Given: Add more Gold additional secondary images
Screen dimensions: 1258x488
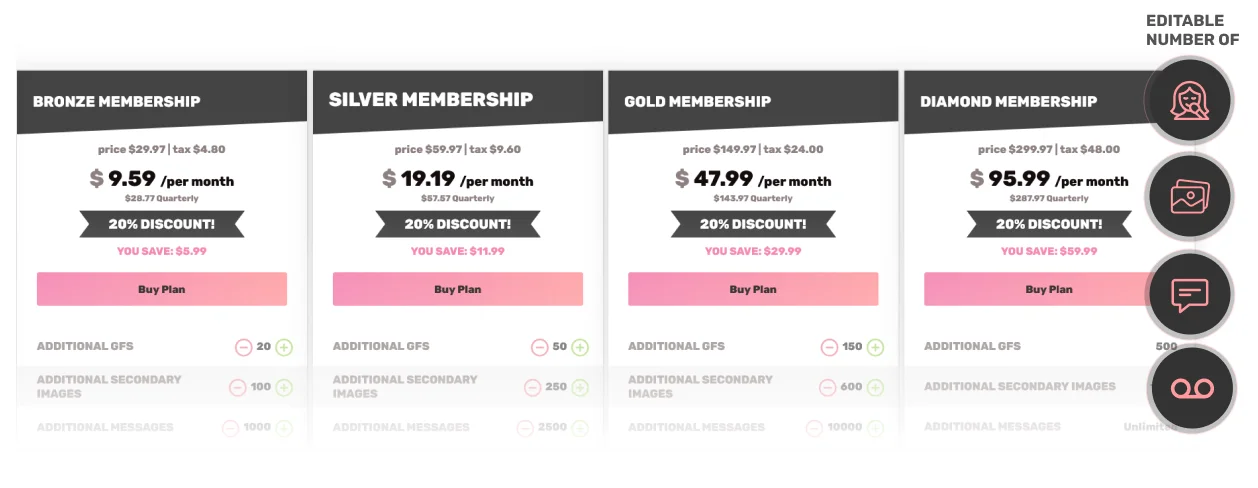Looking at the screenshot, I should (x=875, y=387).
